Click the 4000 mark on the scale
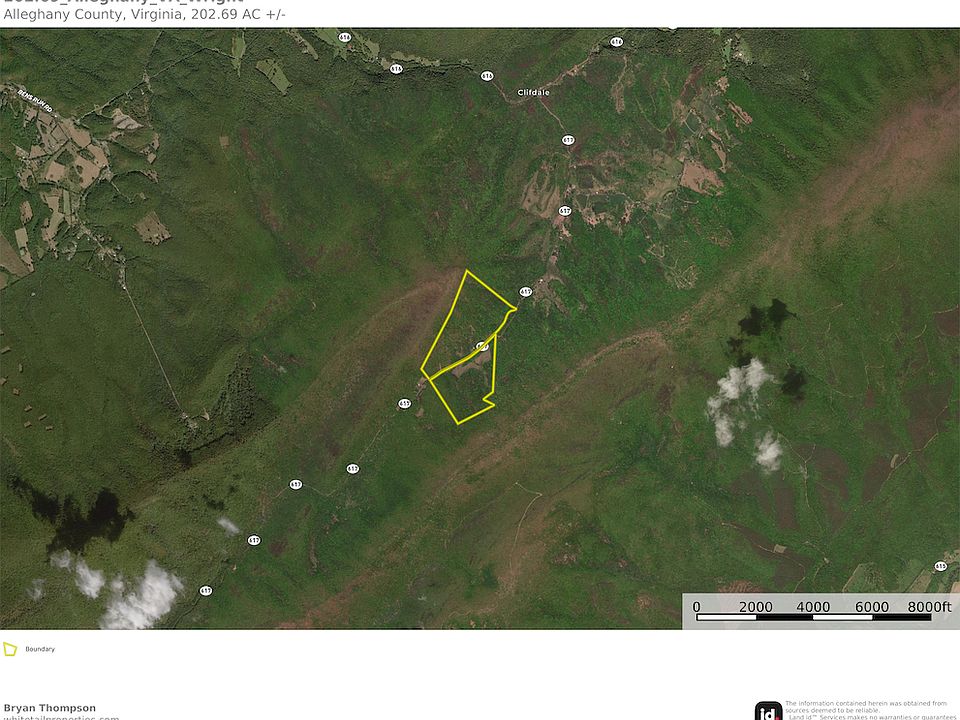The image size is (960, 720). coord(813,606)
